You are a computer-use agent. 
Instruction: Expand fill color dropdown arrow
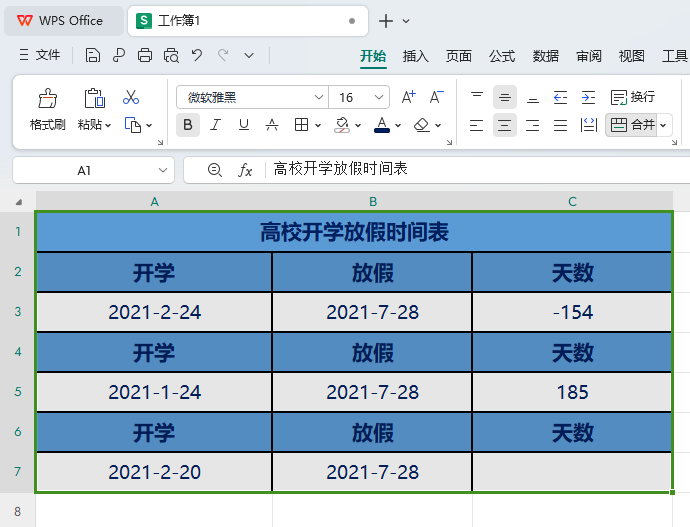pos(358,125)
